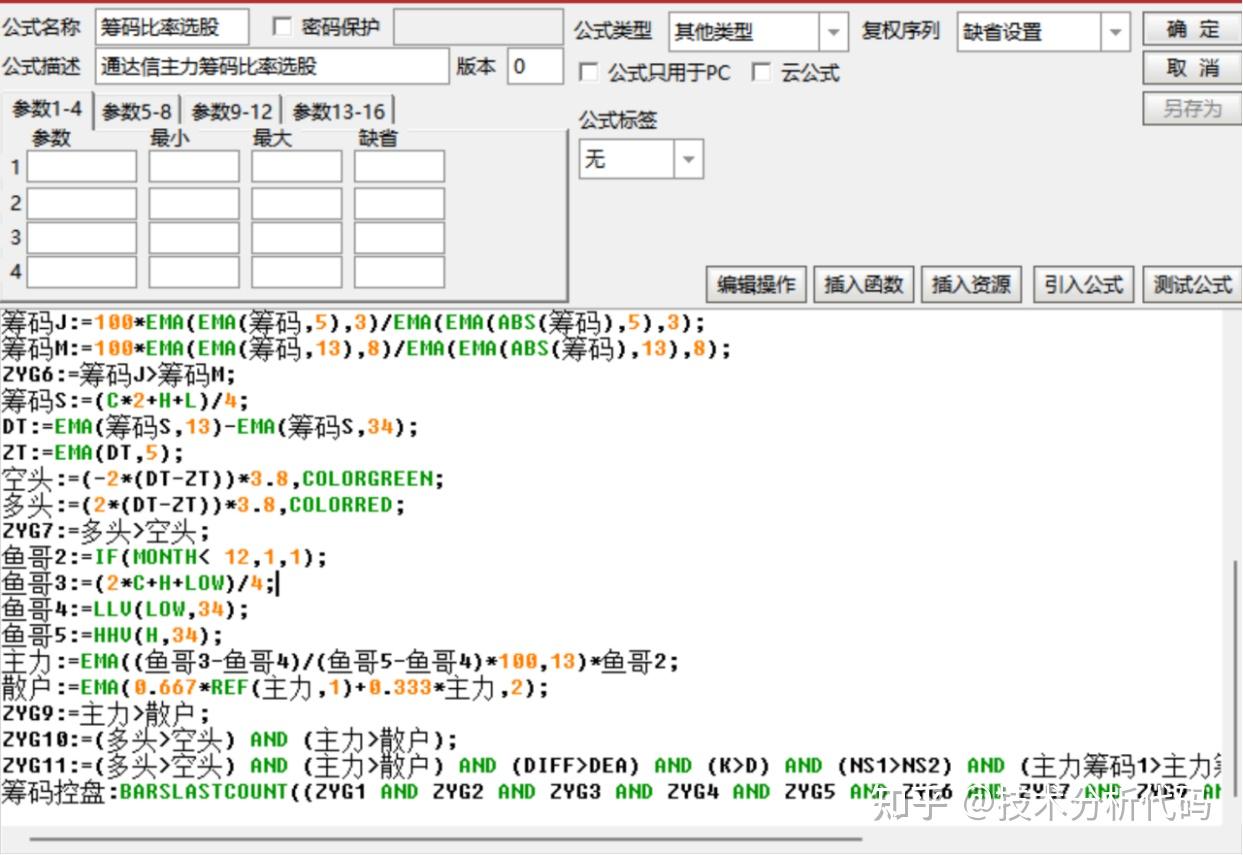Select the 参数13-16 tab
Viewport: 1243px width, 855px height.
[x=338, y=111]
